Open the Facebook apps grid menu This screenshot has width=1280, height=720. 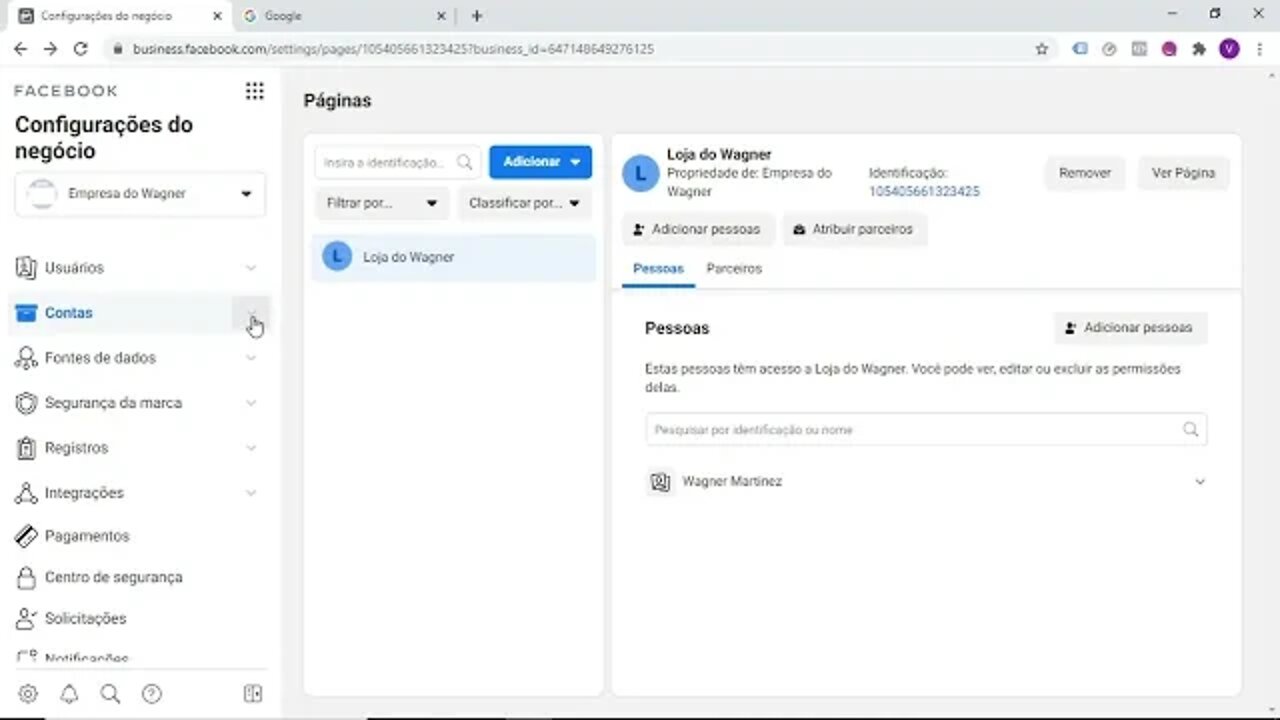tap(255, 91)
